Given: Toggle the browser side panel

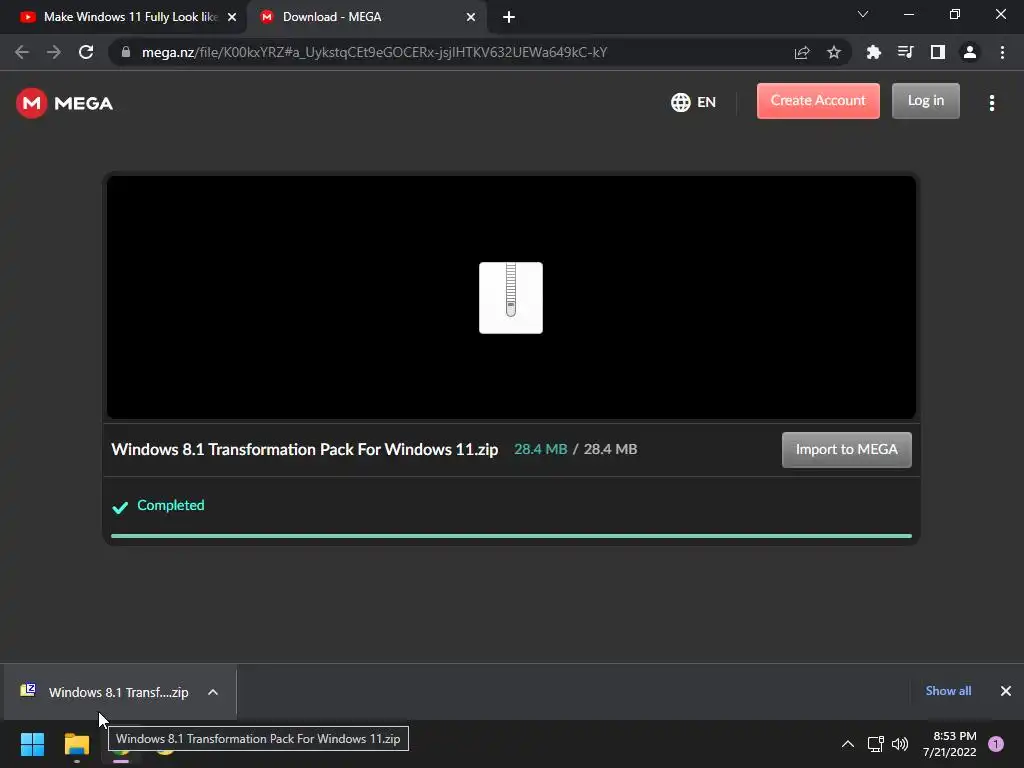Looking at the screenshot, I should 938,52.
